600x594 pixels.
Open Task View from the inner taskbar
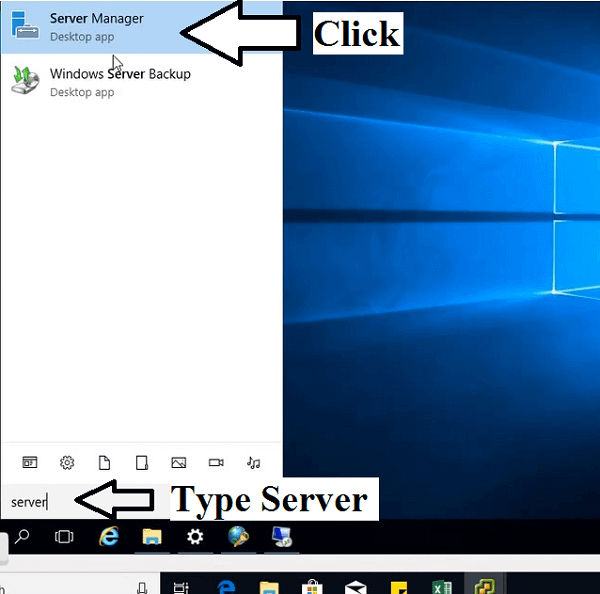(x=64, y=537)
